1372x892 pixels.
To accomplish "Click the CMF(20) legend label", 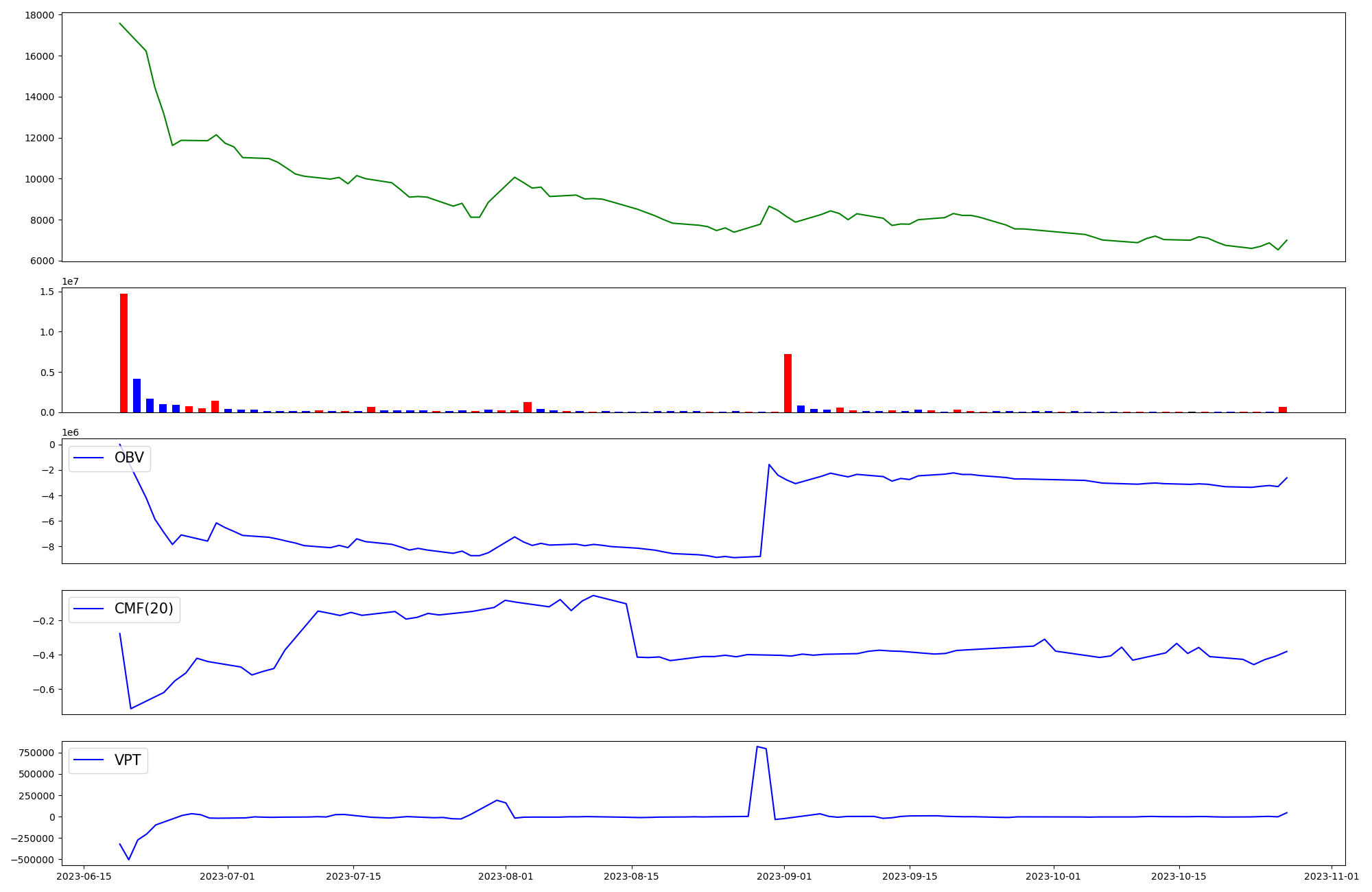I will pos(143,609).
